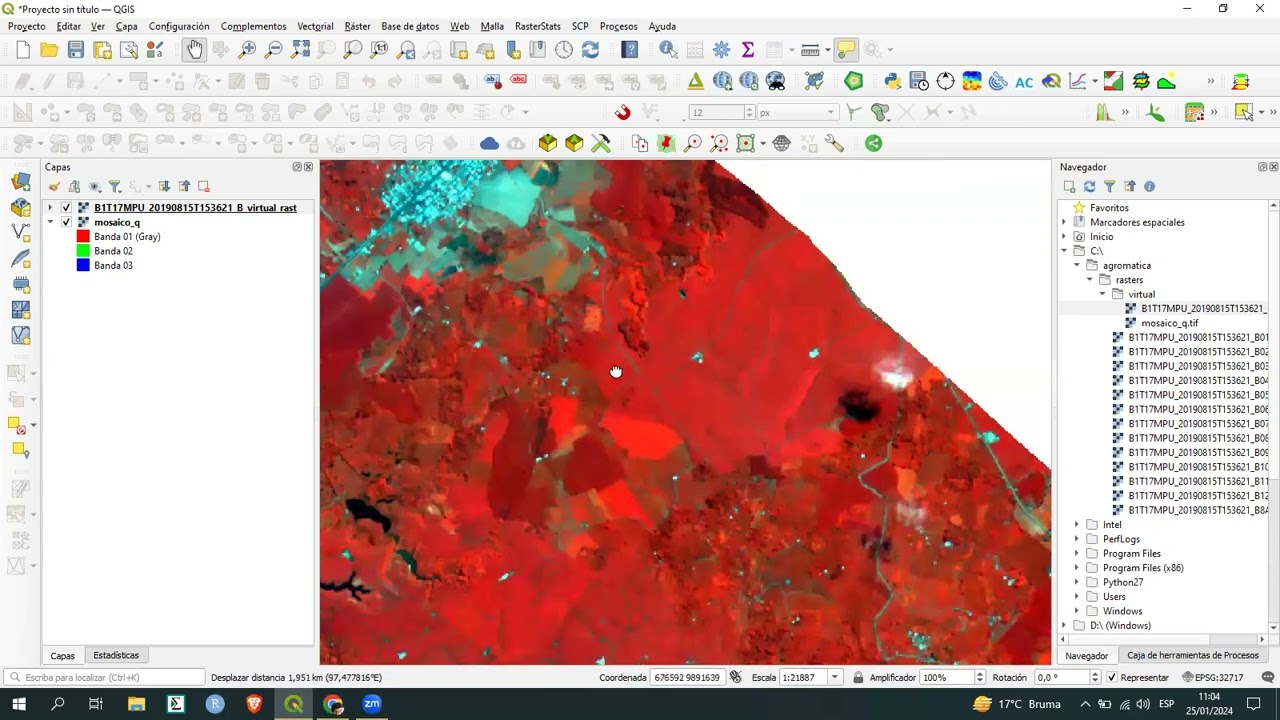The width and height of the screenshot is (1280, 720).
Task: Open Data Source Manager icon in side toolbar
Action: coord(20,181)
